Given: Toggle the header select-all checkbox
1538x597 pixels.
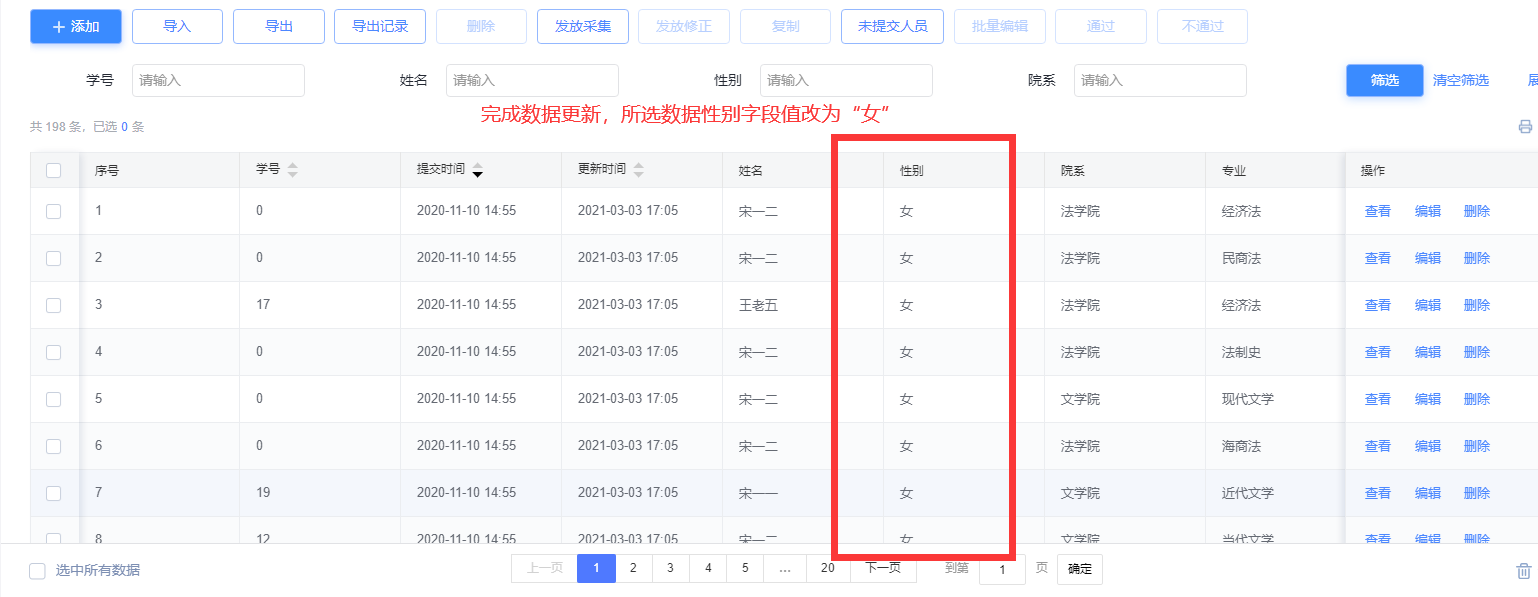Looking at the screenshot, I should tap(54, 171).
